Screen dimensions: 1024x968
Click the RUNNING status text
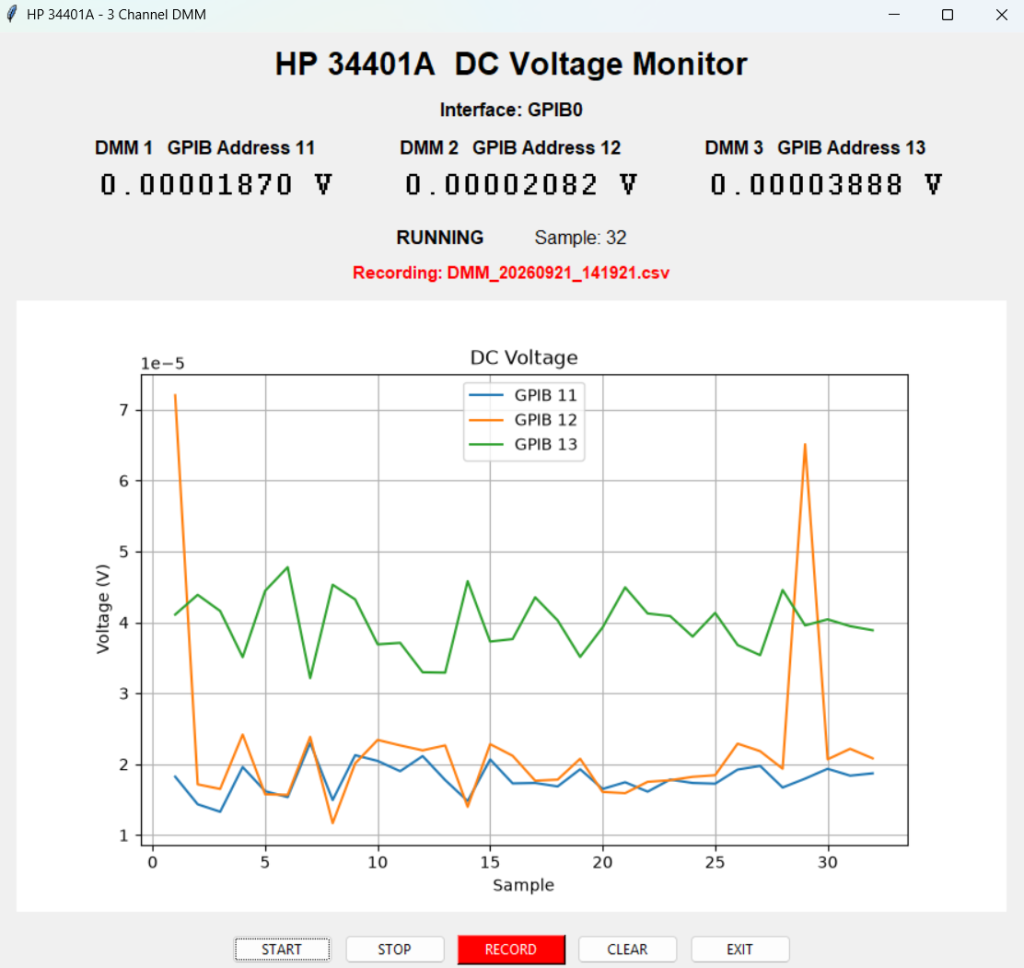[440, 237]
